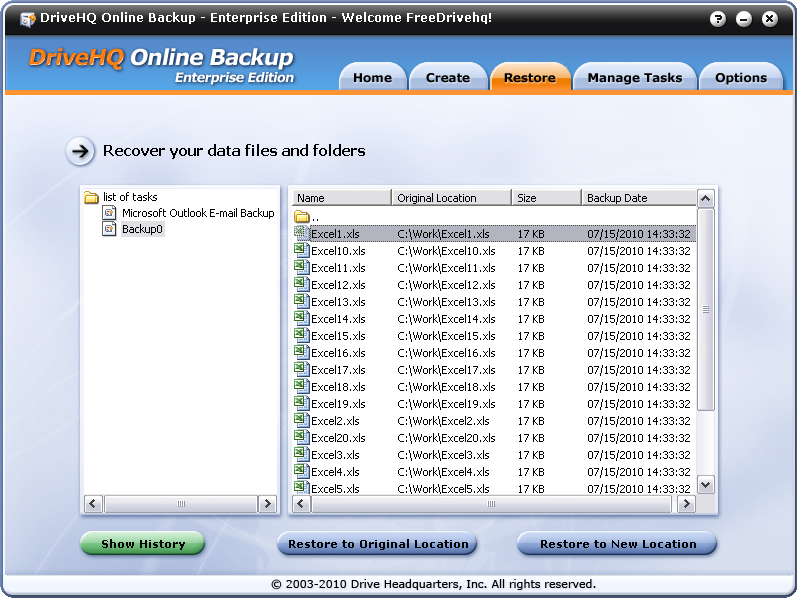Click the parent folder '..' icon
The width and height of the screenshot is (797, 598).
301,216
